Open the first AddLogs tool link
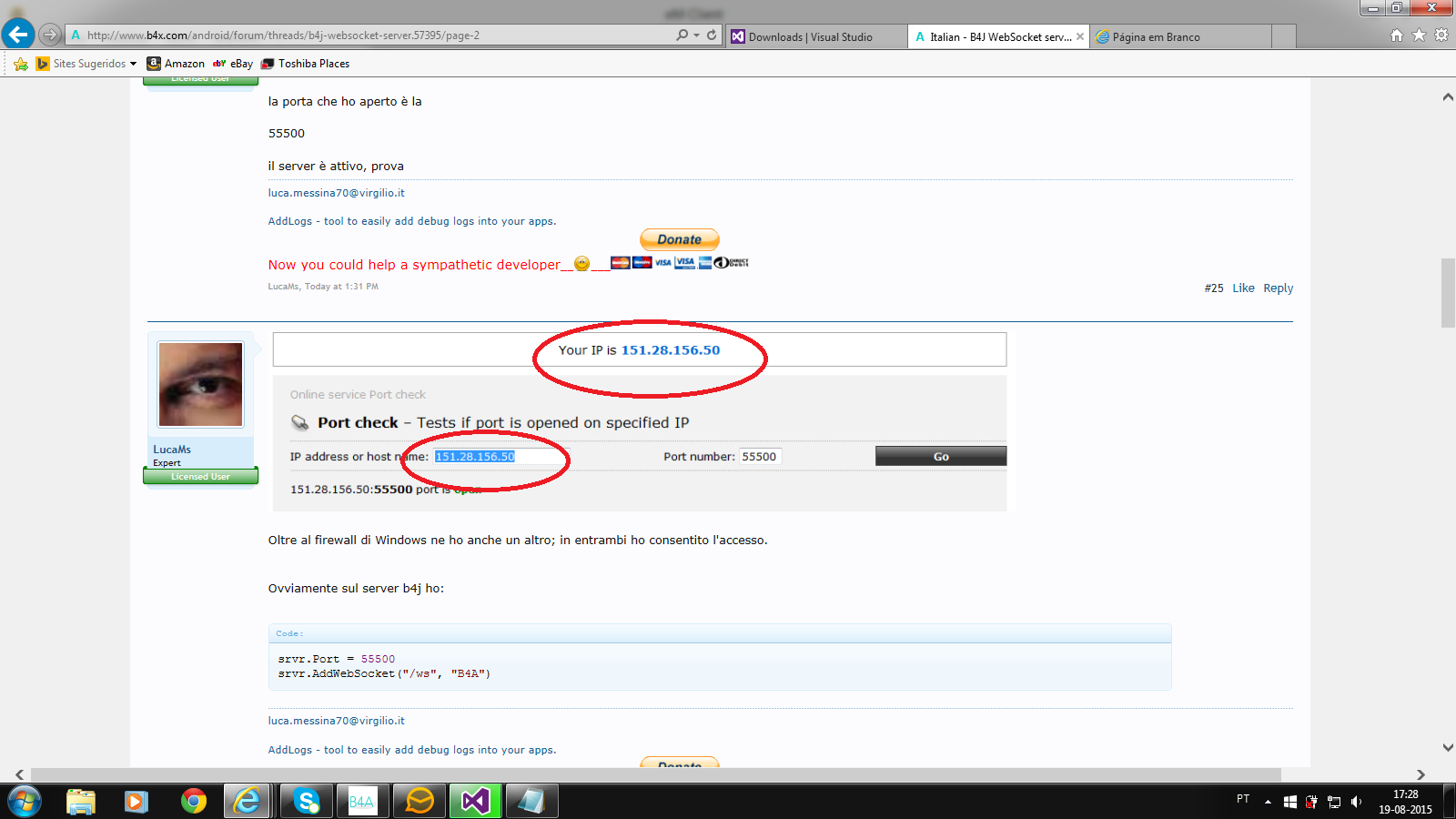1456x819 pixels. (412, 221)
